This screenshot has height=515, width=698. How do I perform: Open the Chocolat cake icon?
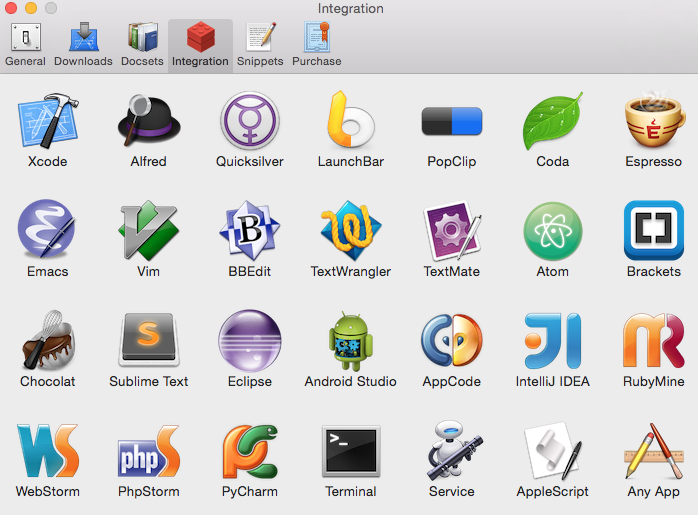pos(48,340)
